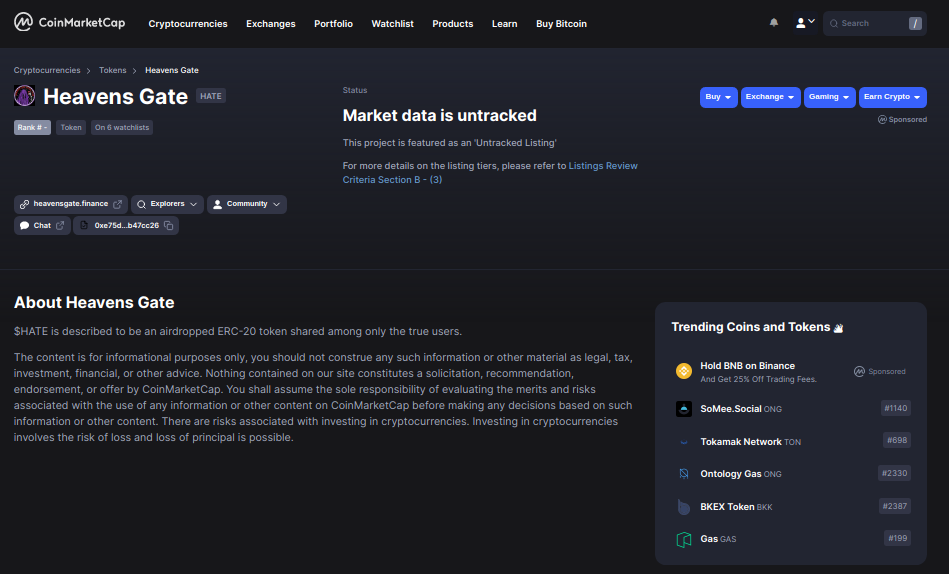Open the Exchange dropdown
This screenshot has width=949, height=574.
coord(770,97)
